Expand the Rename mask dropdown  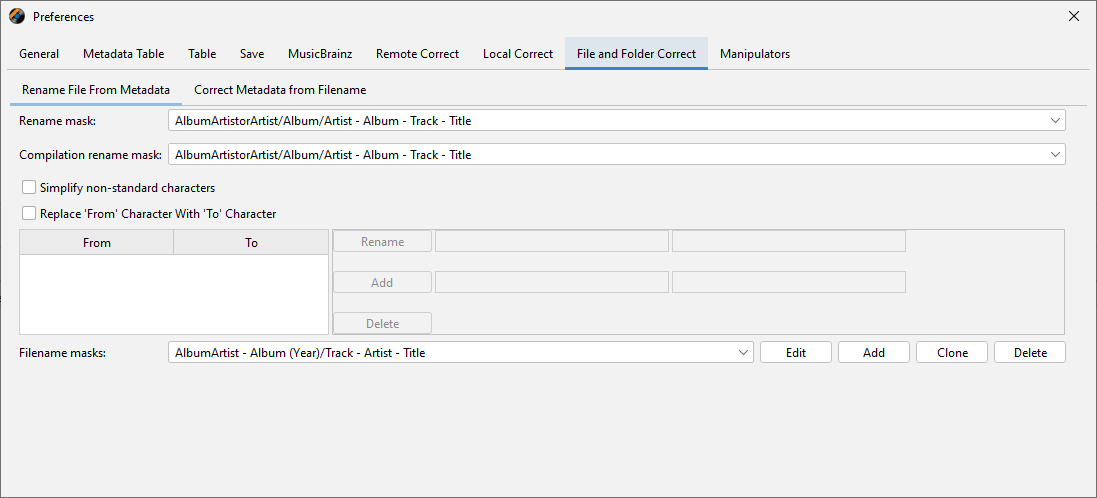(1056, 121)
